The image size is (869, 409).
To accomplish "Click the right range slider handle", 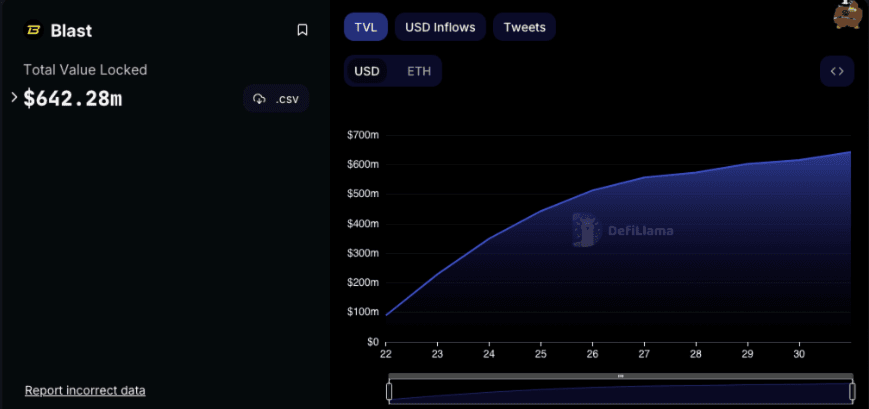I will point(852,391).
